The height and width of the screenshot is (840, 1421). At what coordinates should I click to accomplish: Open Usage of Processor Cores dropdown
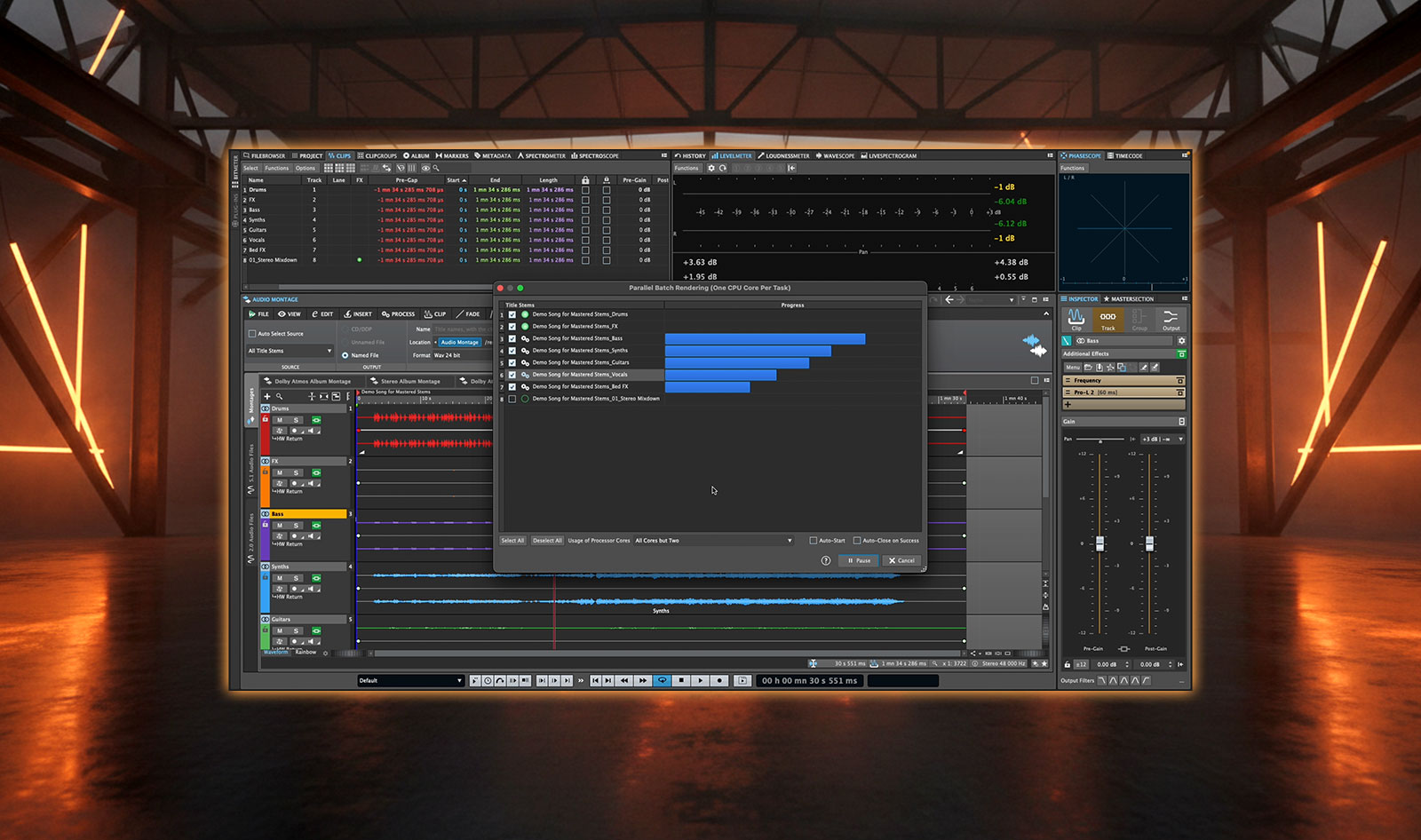[713, 540]
